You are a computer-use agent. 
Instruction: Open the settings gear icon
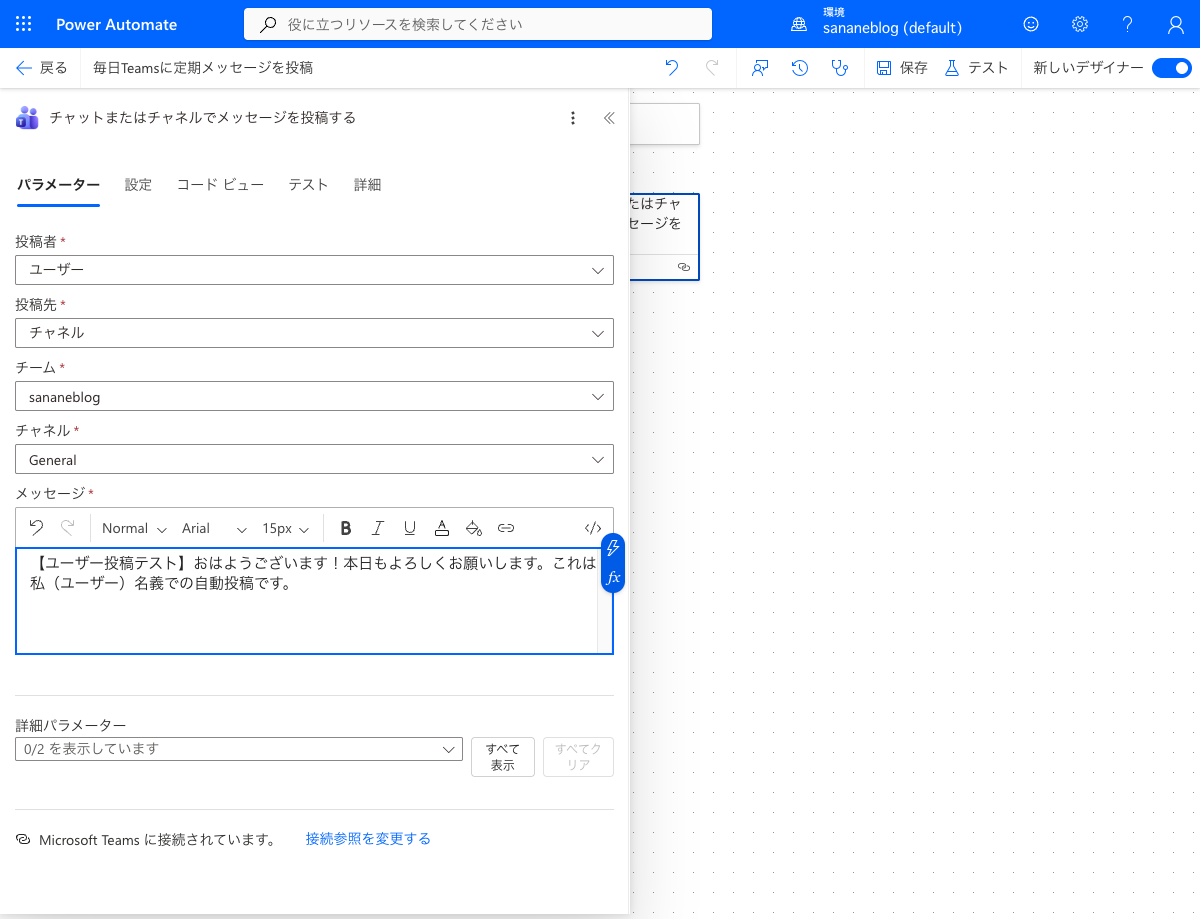pyautogui.click(x=1080, y=24)
